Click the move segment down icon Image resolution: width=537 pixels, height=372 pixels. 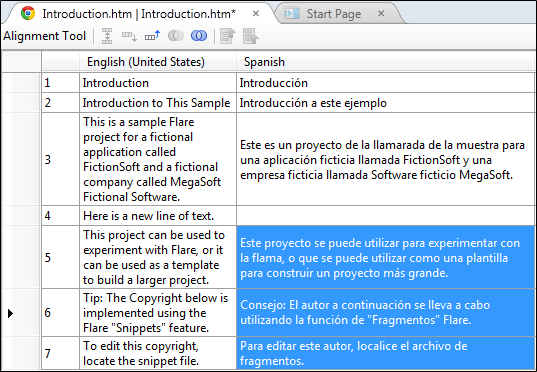point(129,36)
